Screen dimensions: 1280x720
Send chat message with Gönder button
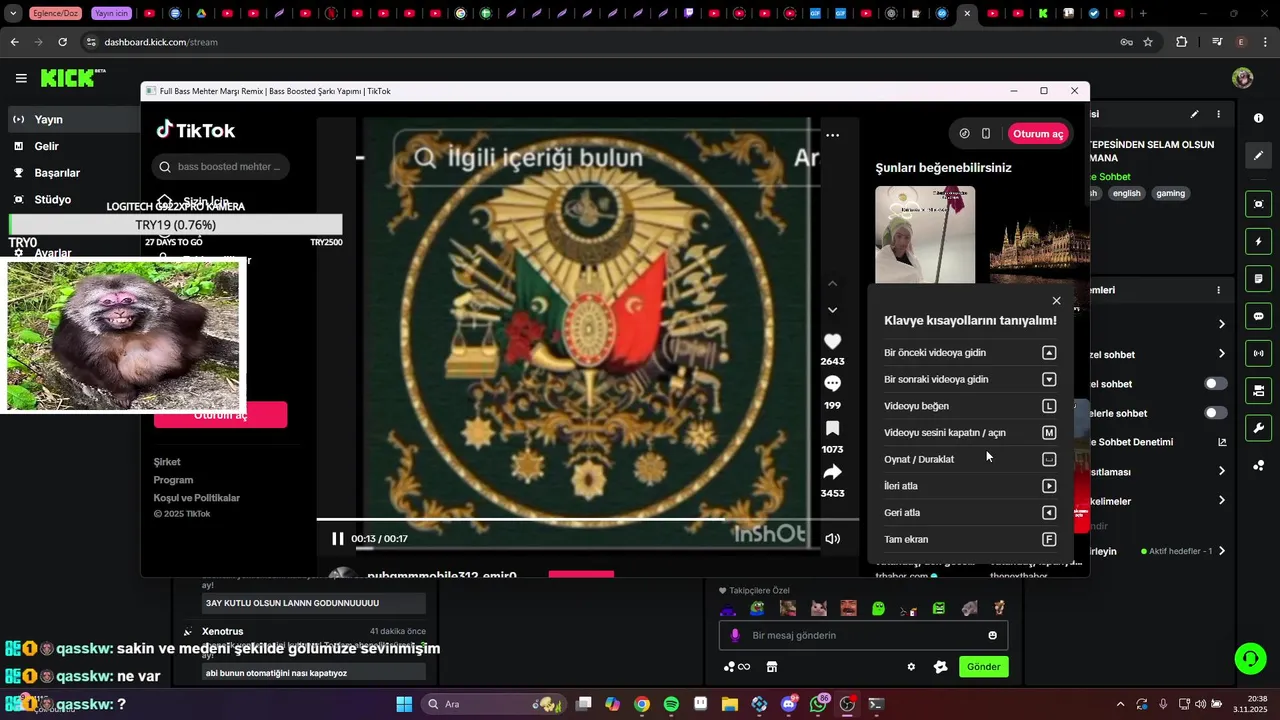point(983,667)
